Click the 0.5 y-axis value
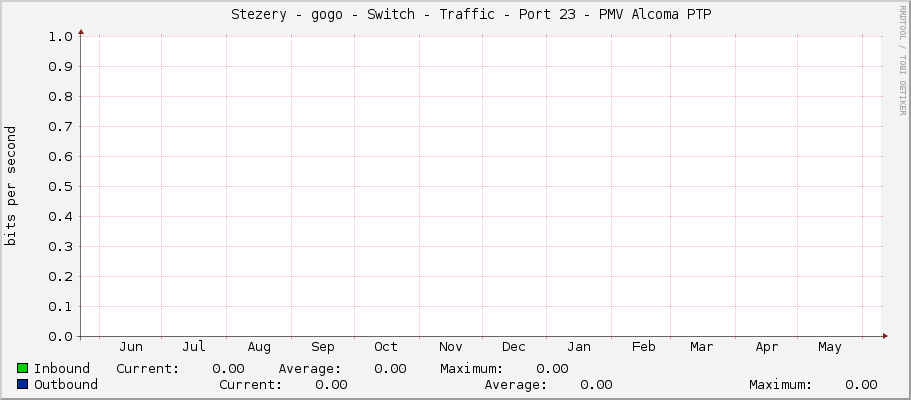The width and height of the screenshot is (911, 400). tap(60, 187)
